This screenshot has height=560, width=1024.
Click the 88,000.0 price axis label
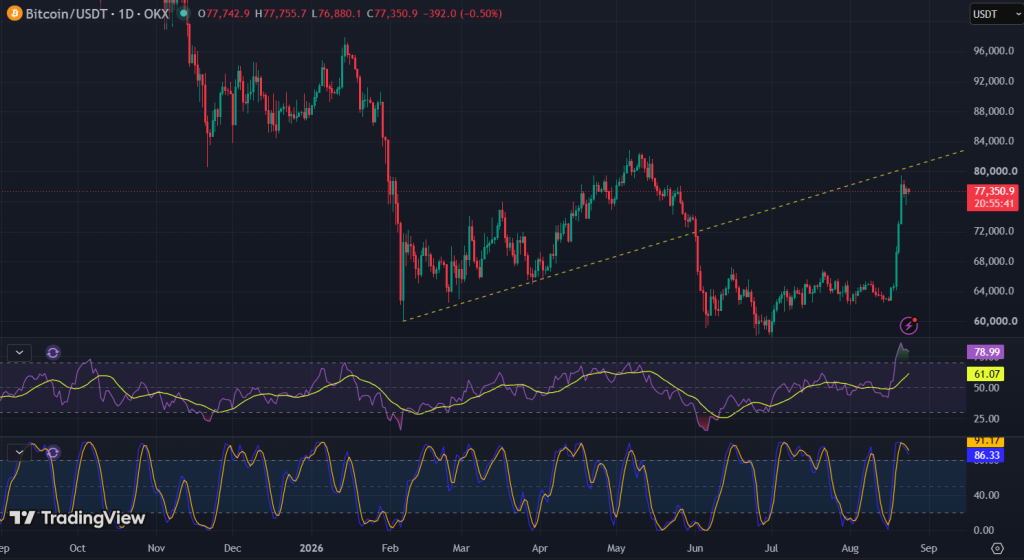(x=993, y=111)
